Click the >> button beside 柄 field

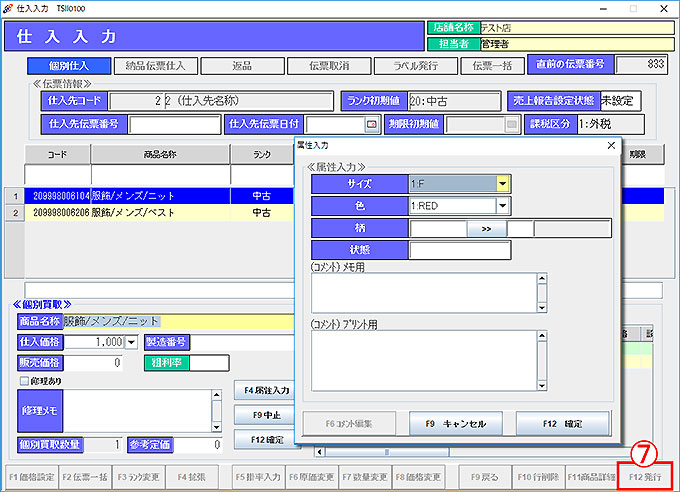(486, 228)
